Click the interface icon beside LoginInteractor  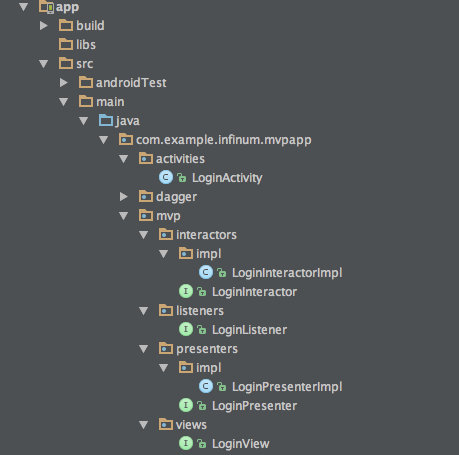click(186, 291)
